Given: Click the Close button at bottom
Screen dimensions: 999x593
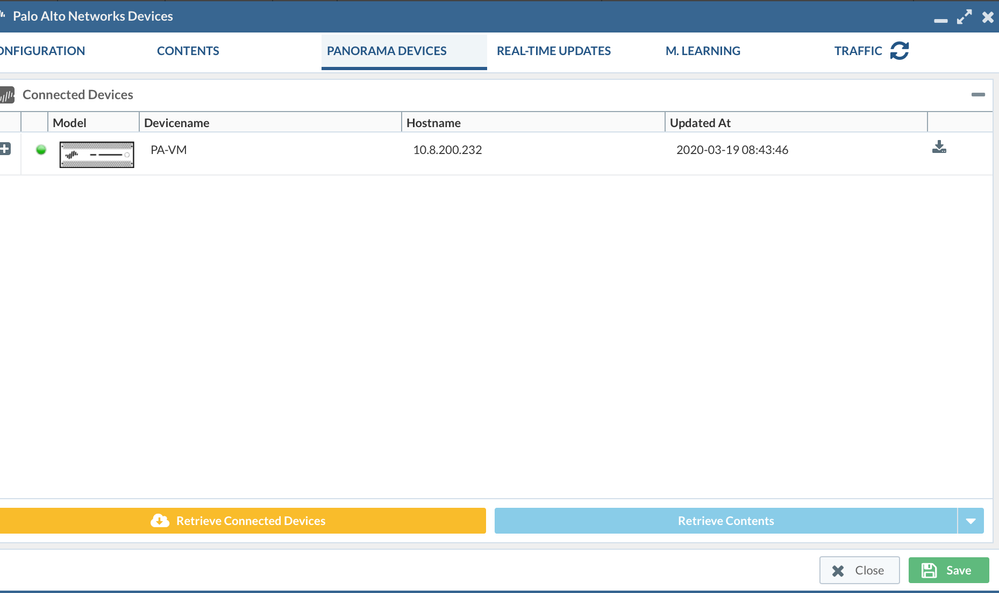Looking at the screenshot, I should click(x=859, y=570).
